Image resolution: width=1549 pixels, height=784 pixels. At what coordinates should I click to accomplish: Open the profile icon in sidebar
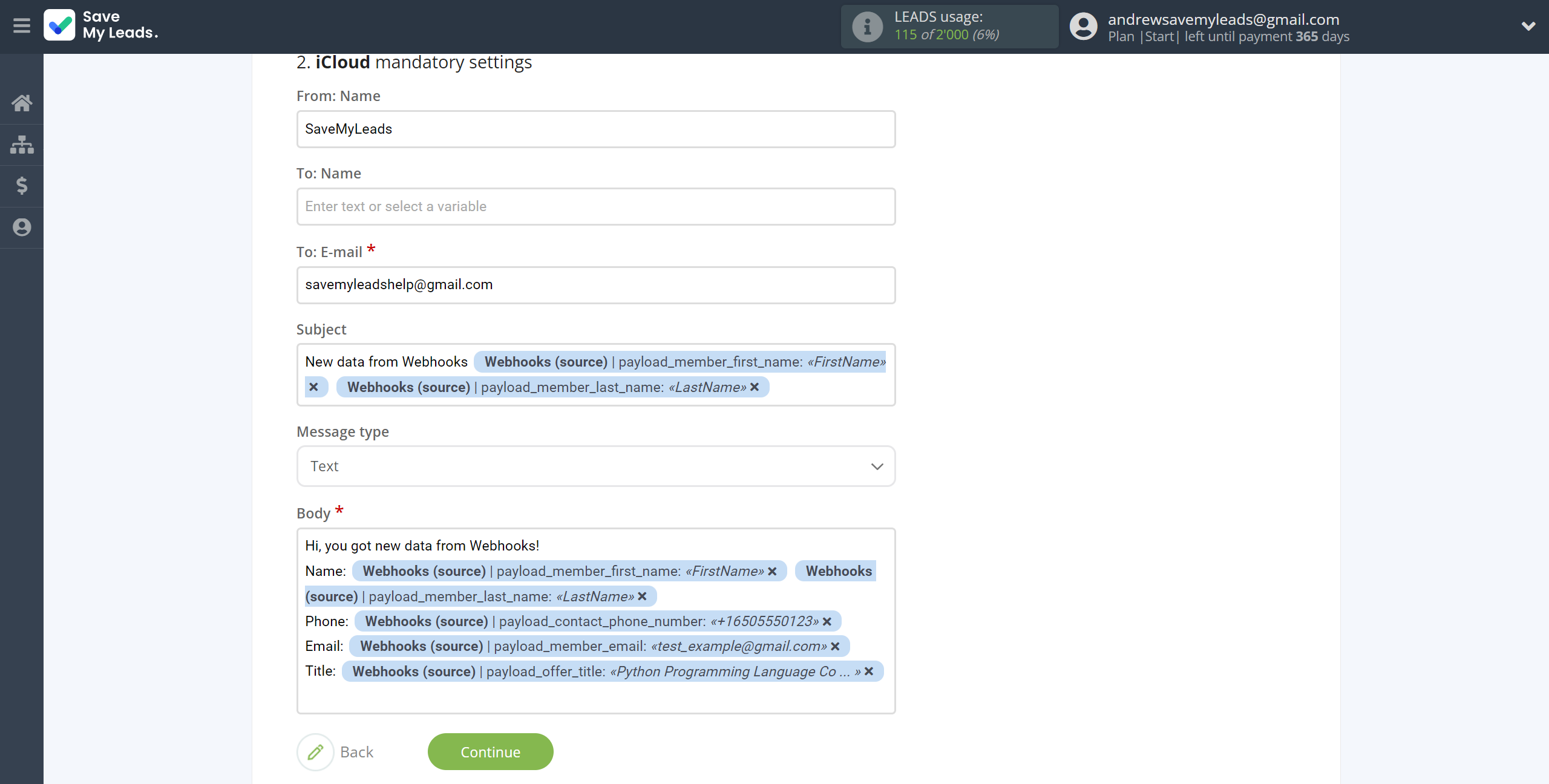point(22,227)
